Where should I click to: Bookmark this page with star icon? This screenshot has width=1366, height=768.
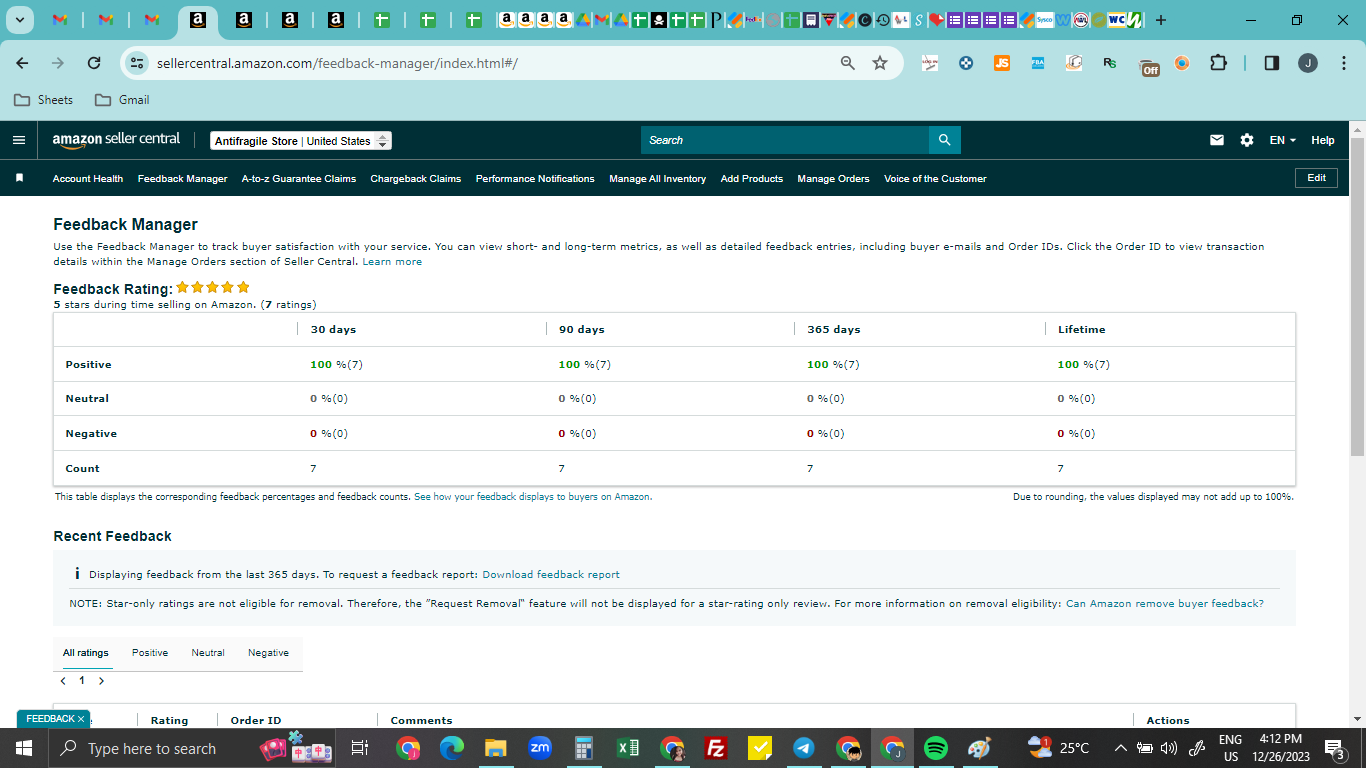[x=880, y=63]
